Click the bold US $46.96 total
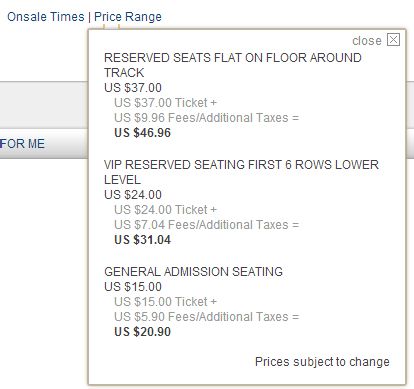Image resolution: width=414 pixels, height=389 pixels. [x=142, y=133]
